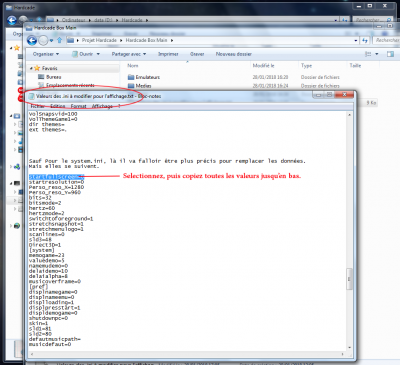Maximize the Bloc-notes window

click(329, 95)
